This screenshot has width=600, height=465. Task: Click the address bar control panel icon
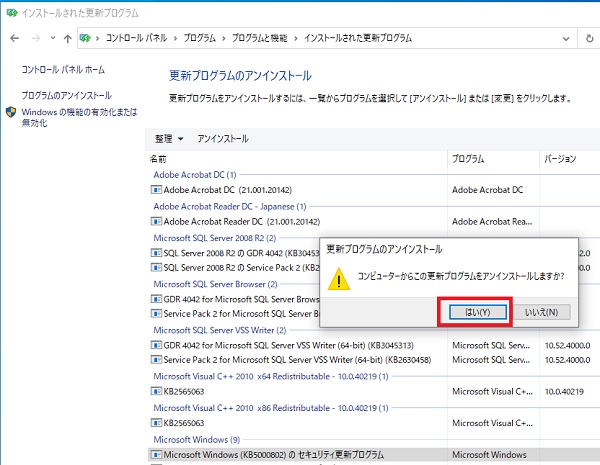85,38
